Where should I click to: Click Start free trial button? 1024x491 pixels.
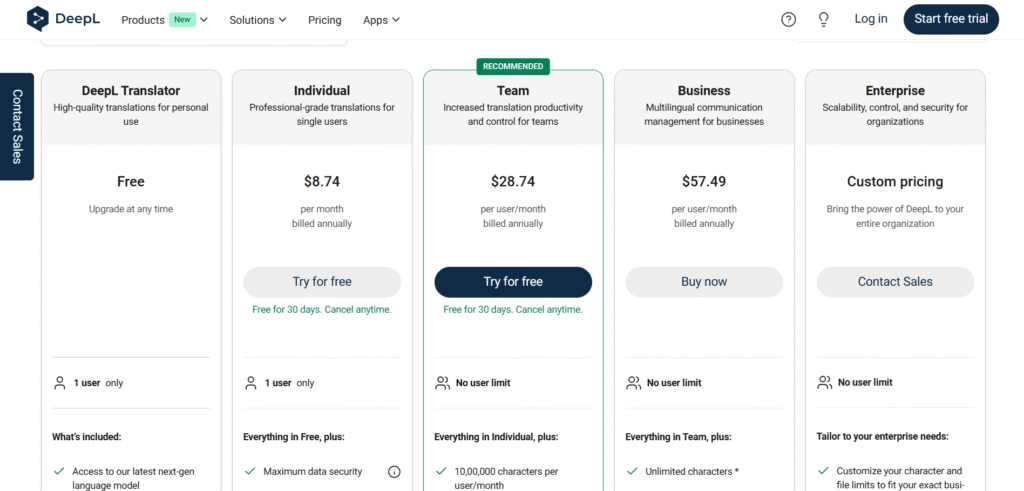(952, 19)
